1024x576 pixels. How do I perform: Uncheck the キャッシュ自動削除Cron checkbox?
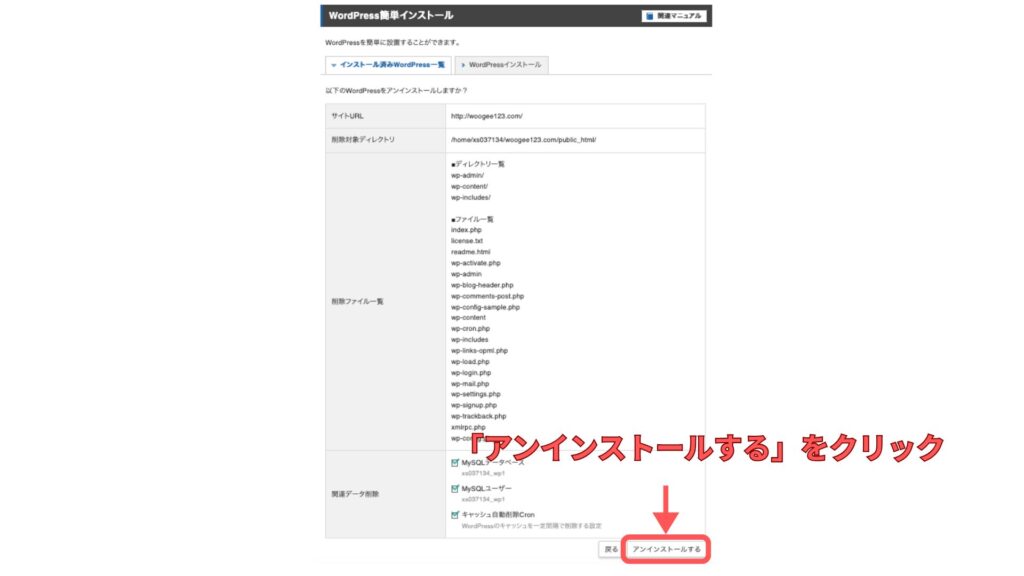pos(455,515)
